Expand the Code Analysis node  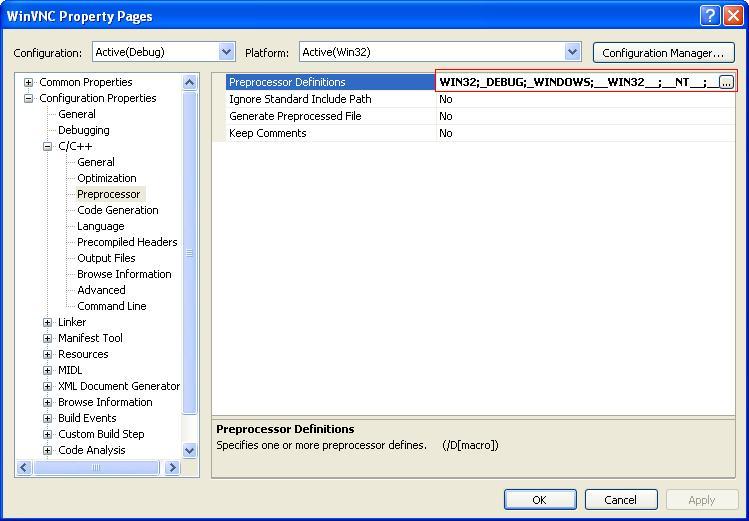pyautogui.click(x=47, y=450)
